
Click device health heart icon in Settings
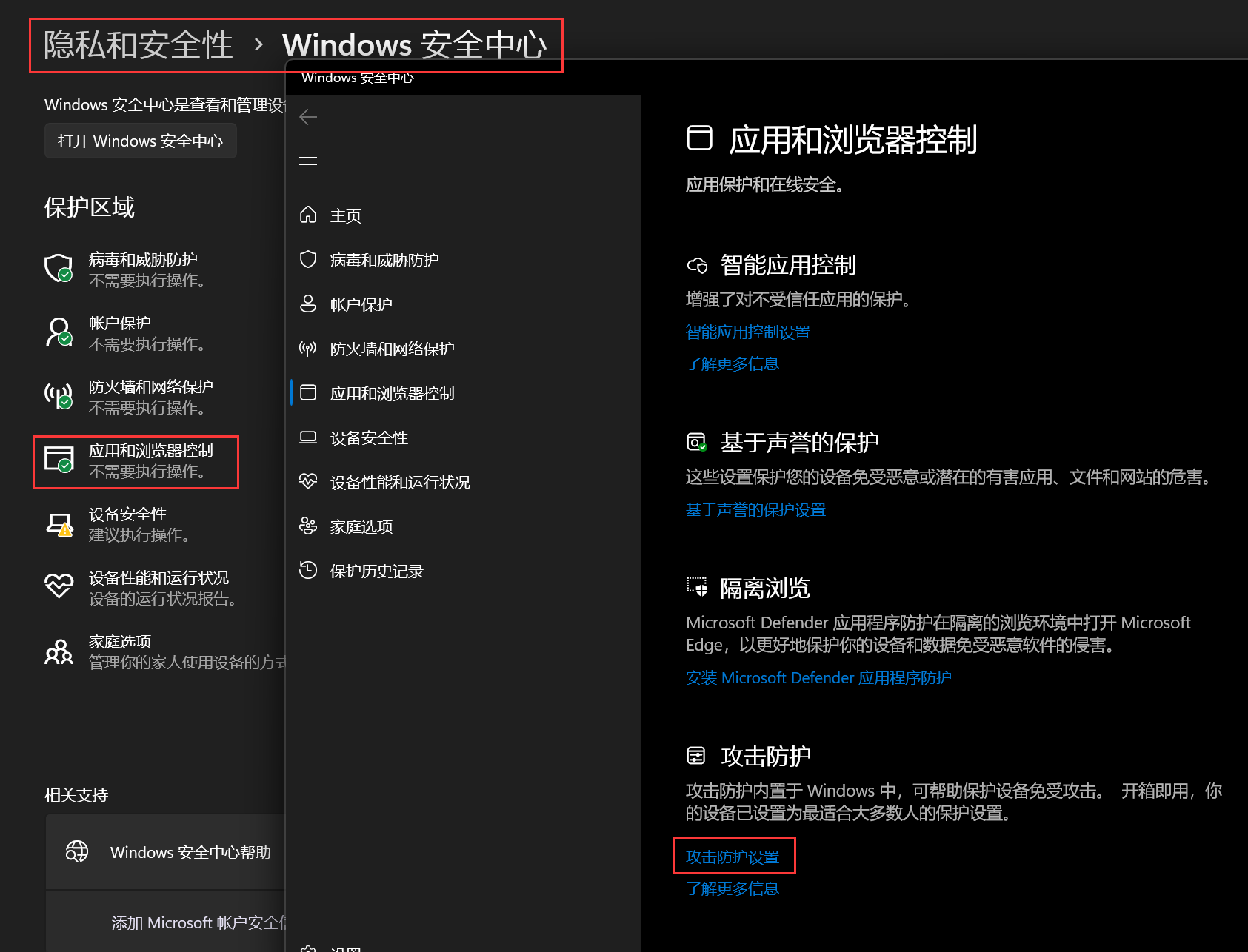point(59,586)
